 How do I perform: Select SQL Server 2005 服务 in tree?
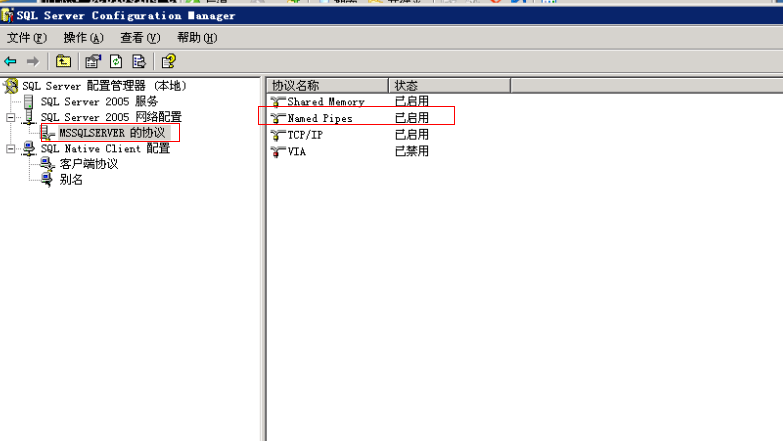[x=99, y=101]
